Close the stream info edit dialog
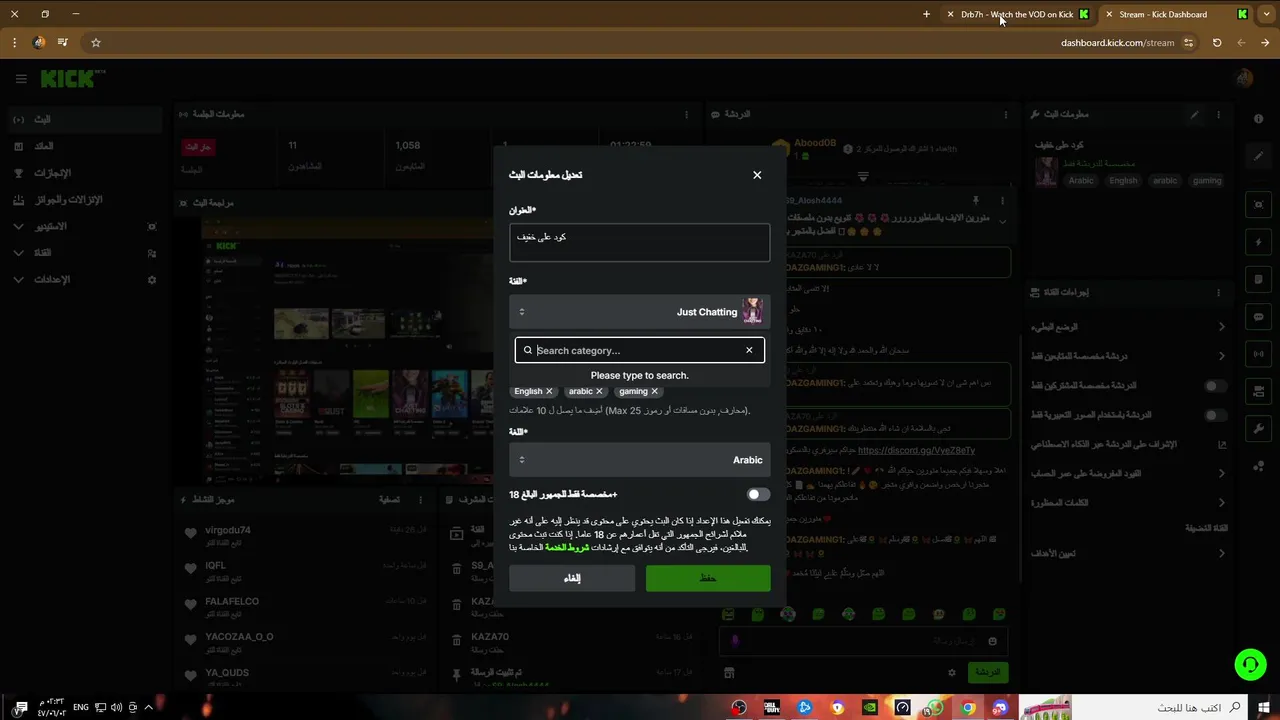 (757, 175)
